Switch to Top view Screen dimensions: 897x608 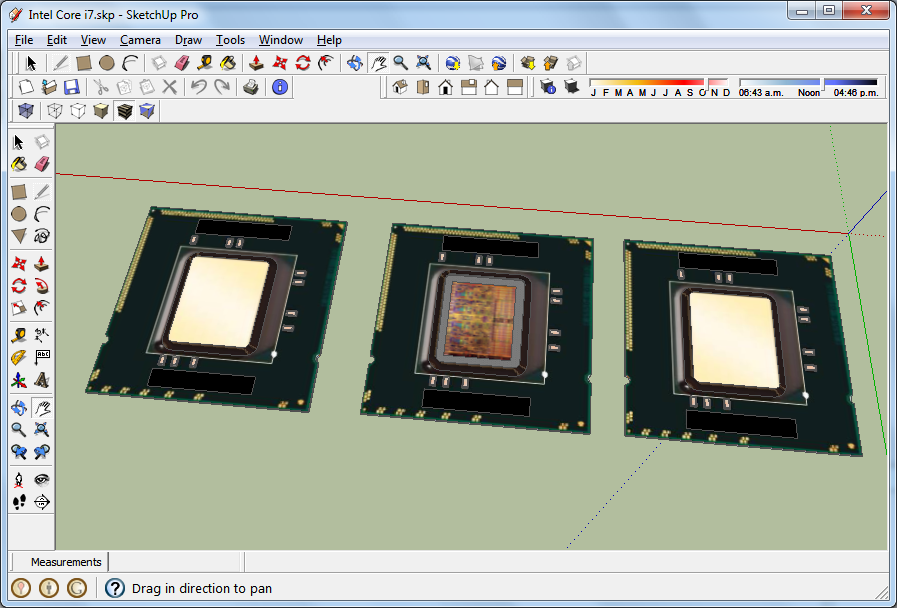click(x=423, y=87)
